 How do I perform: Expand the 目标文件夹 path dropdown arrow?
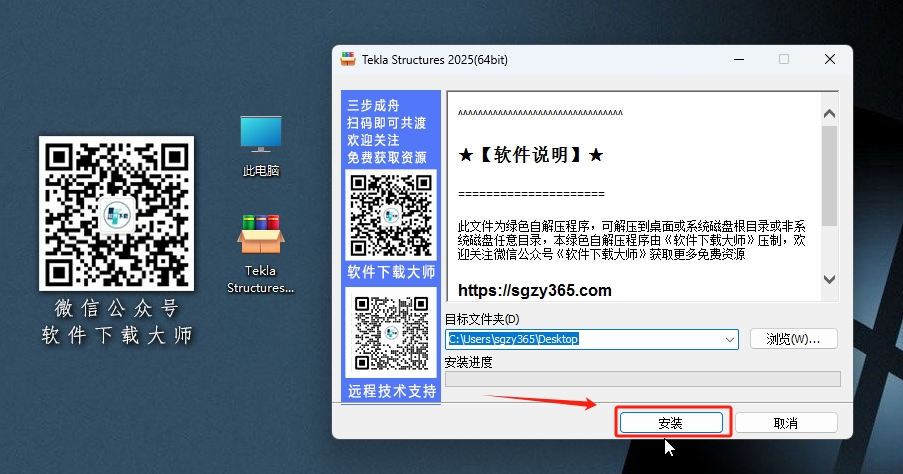tap(730, 339)
